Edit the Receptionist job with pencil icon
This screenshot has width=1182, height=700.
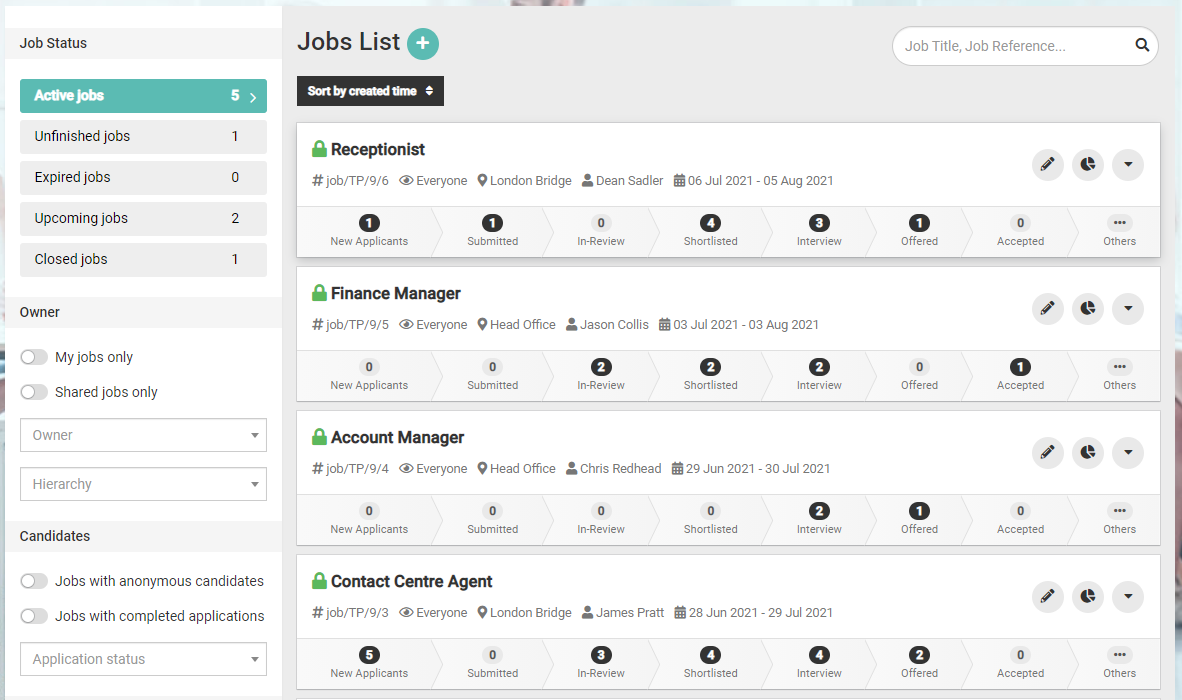tap(1047, 165)
